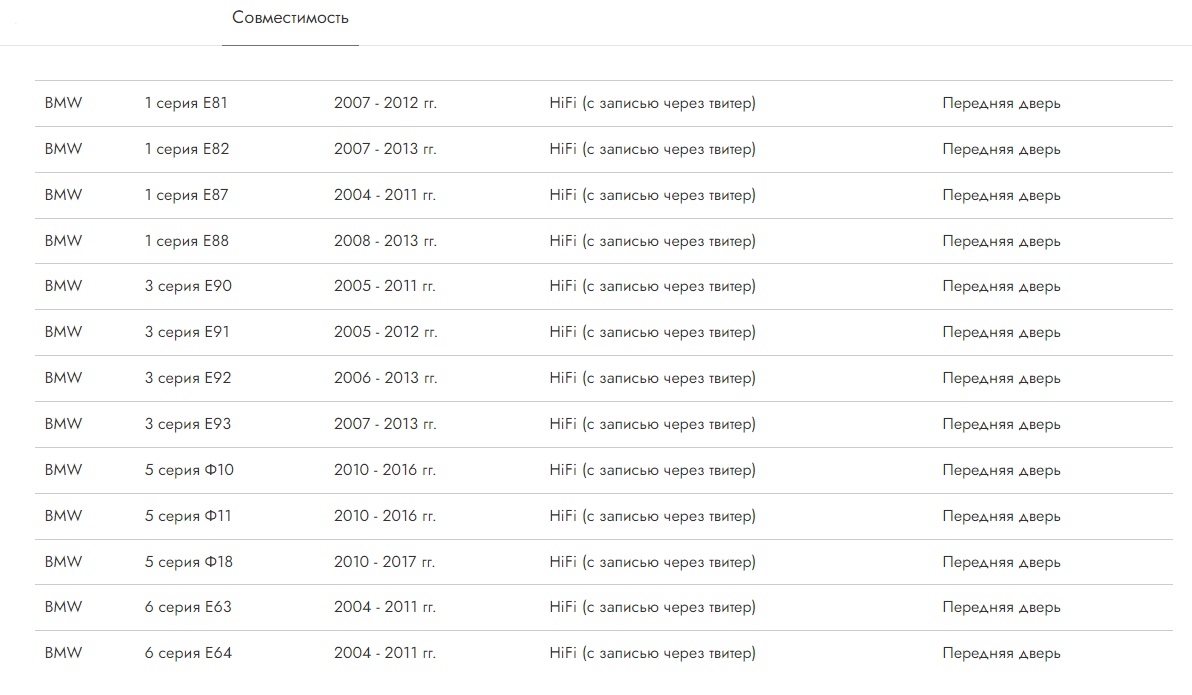Click the 2010 - 2017 гг. year range

coord(385,562)
